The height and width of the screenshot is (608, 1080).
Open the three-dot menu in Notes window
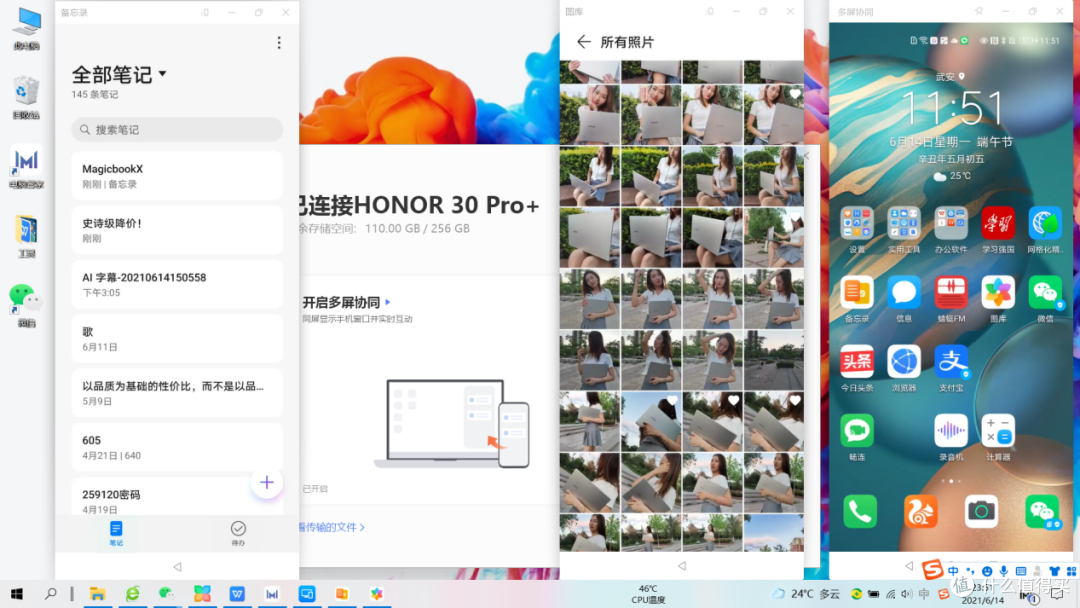pyautogui.click(x=279, y=43)
